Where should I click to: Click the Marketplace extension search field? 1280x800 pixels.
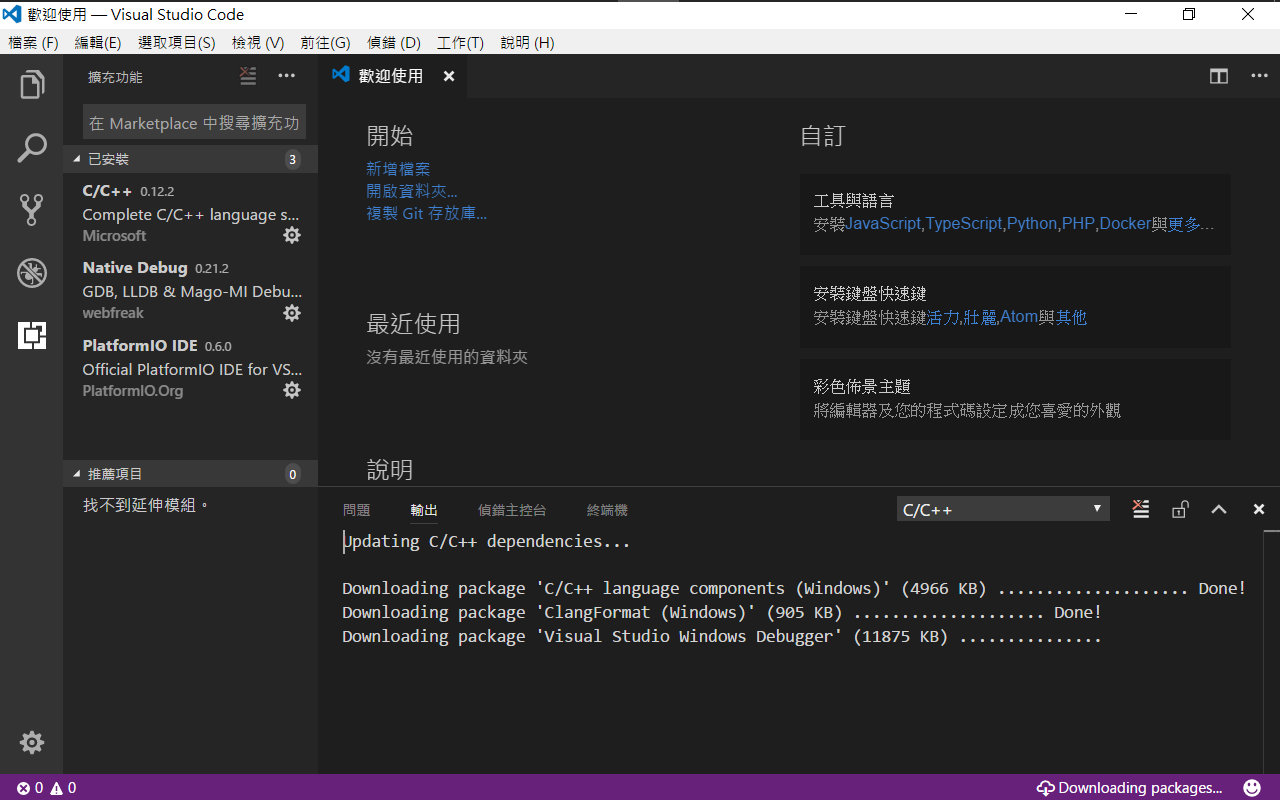point(194,122)
